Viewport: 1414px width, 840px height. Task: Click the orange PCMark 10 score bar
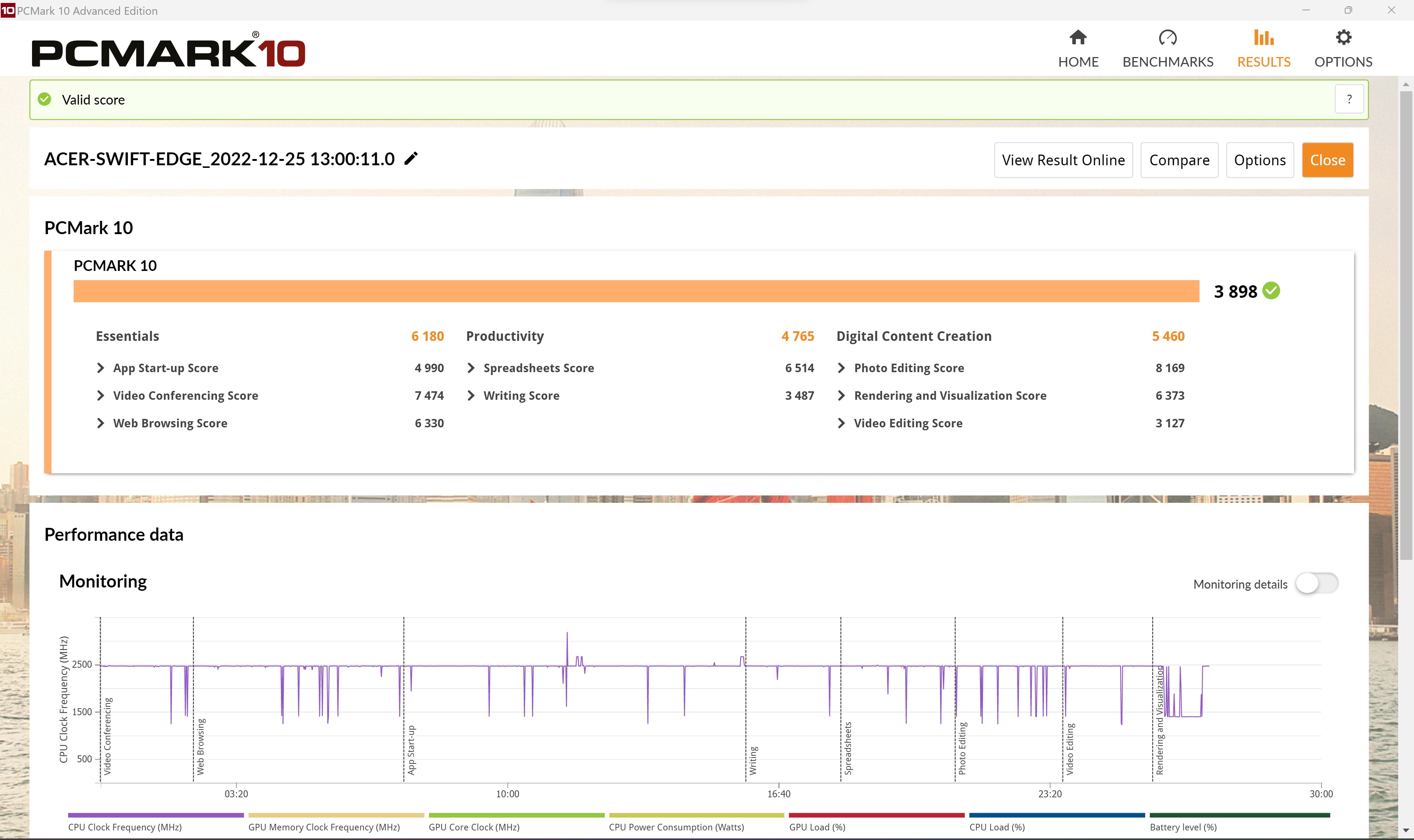[636, 291]
